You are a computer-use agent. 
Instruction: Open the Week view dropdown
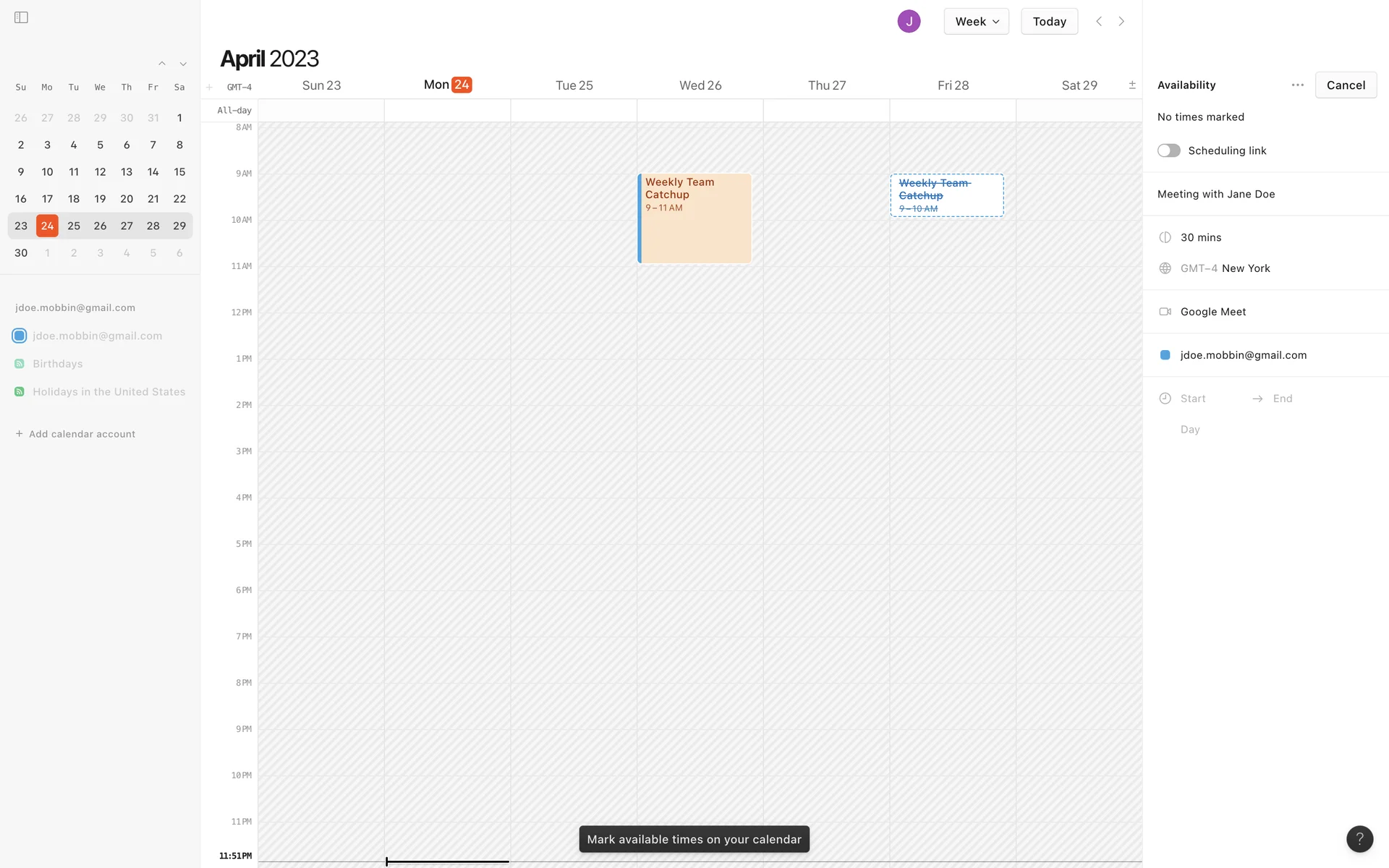(976, 22)
